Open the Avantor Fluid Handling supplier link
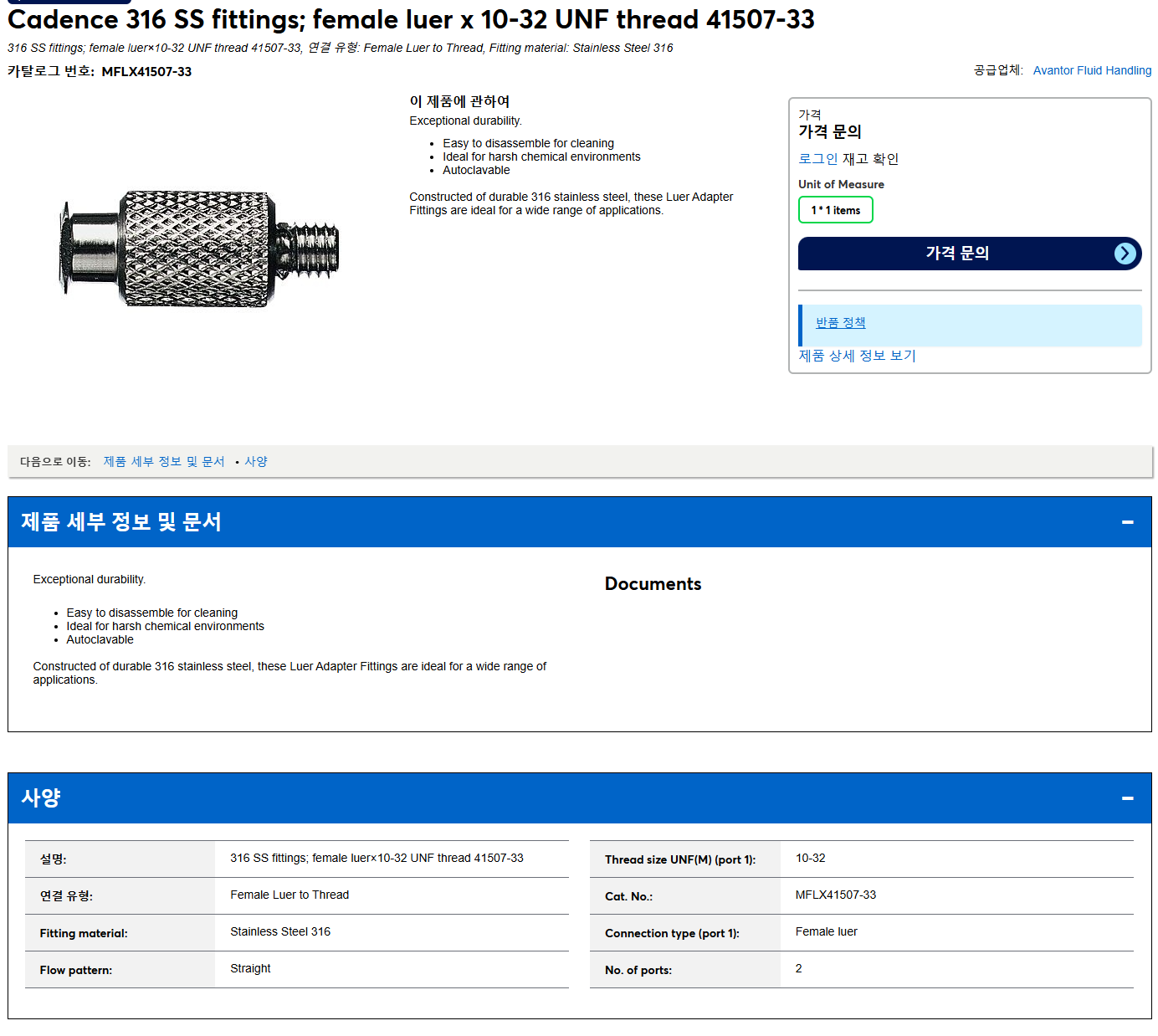Screen dimensions: 1158x1036 point(1092,70)
